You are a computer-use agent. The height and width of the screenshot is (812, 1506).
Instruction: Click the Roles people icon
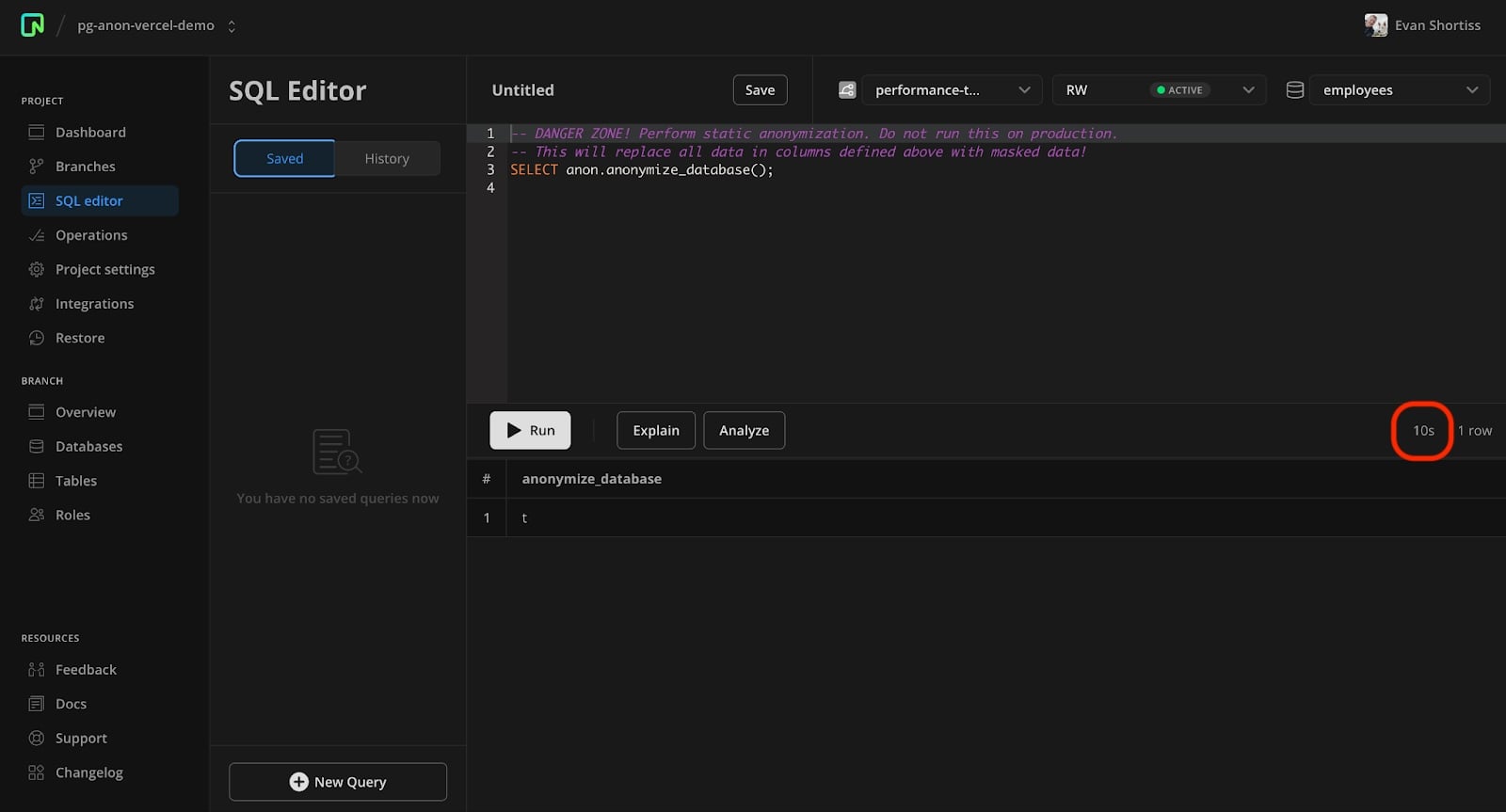point(37,515)
